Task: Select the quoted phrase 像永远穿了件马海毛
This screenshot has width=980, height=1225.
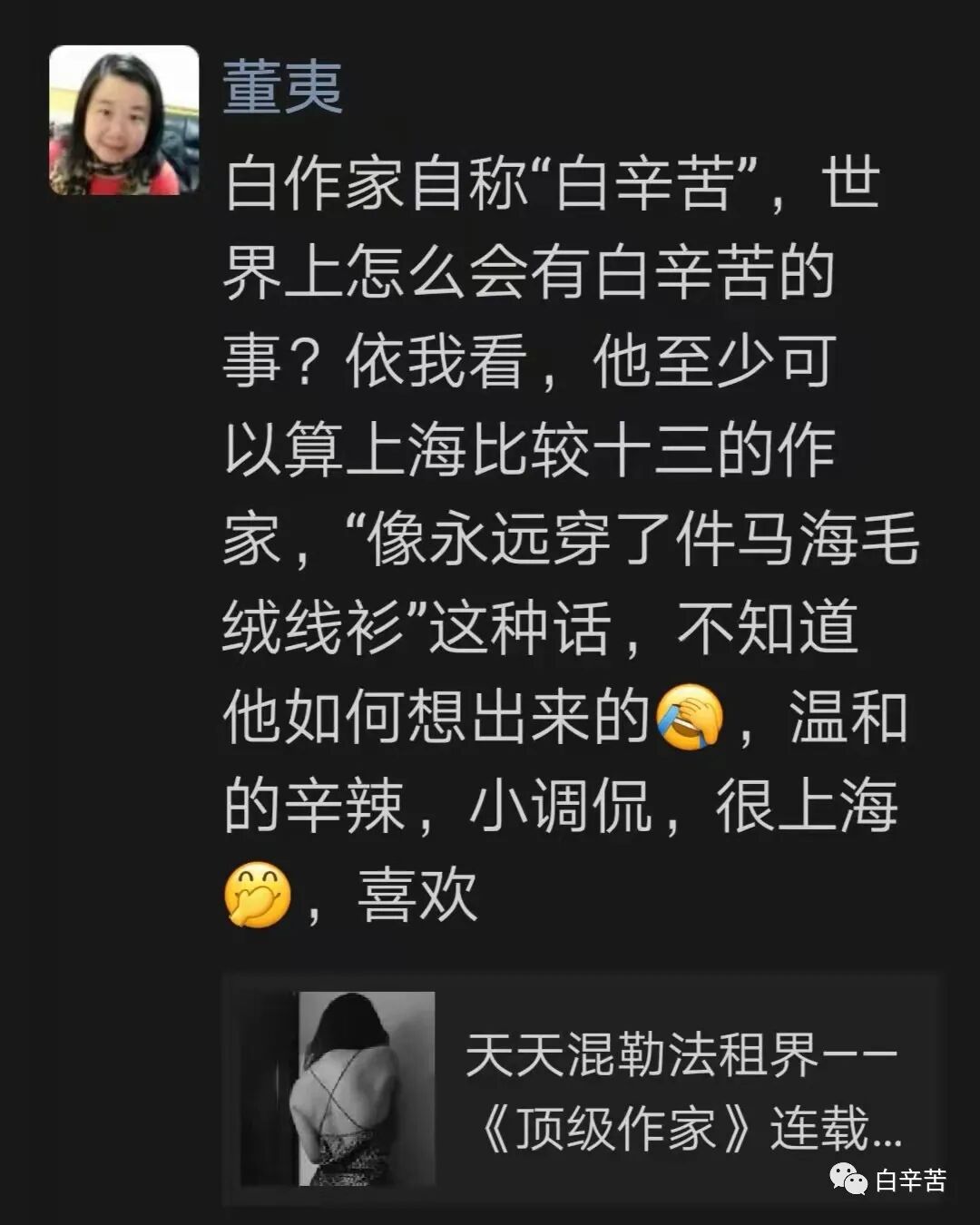Action: [x=642, y=539]
